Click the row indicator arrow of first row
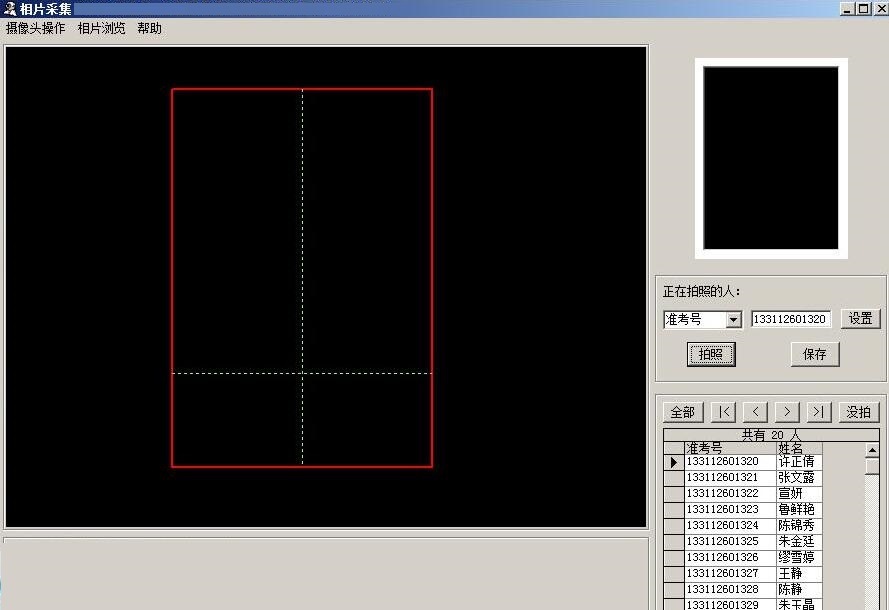The image size is (889, 610). [674, 463]
